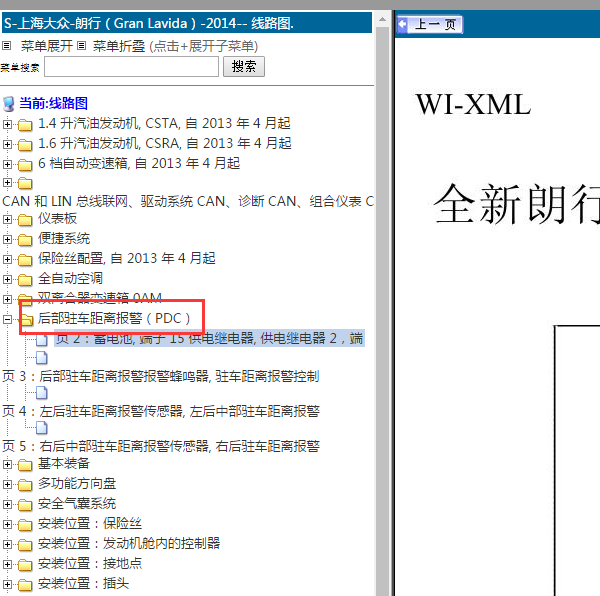Click the S-上海大众-朗行 title bar text
This screenshot has height=596, width=600.
tap(148, 23)
